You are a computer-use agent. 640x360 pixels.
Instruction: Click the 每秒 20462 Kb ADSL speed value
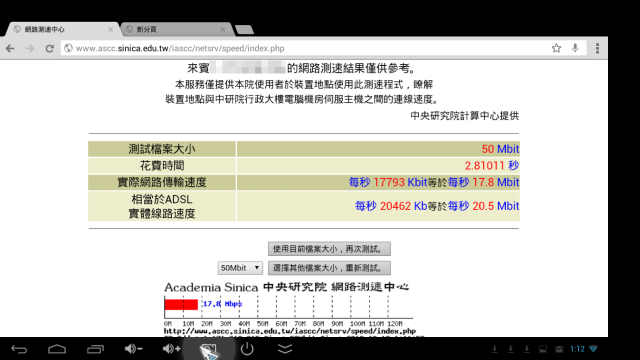point(391,206)
